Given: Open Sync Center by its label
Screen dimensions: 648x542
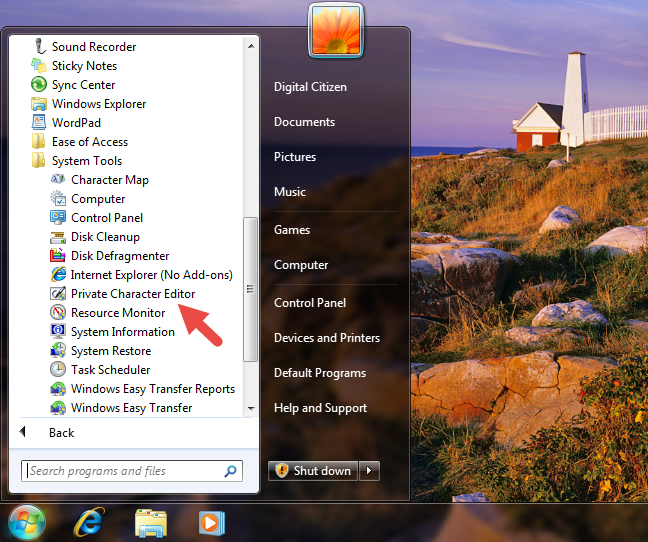Looking at the screenshot, I should [x=83, y=85].
